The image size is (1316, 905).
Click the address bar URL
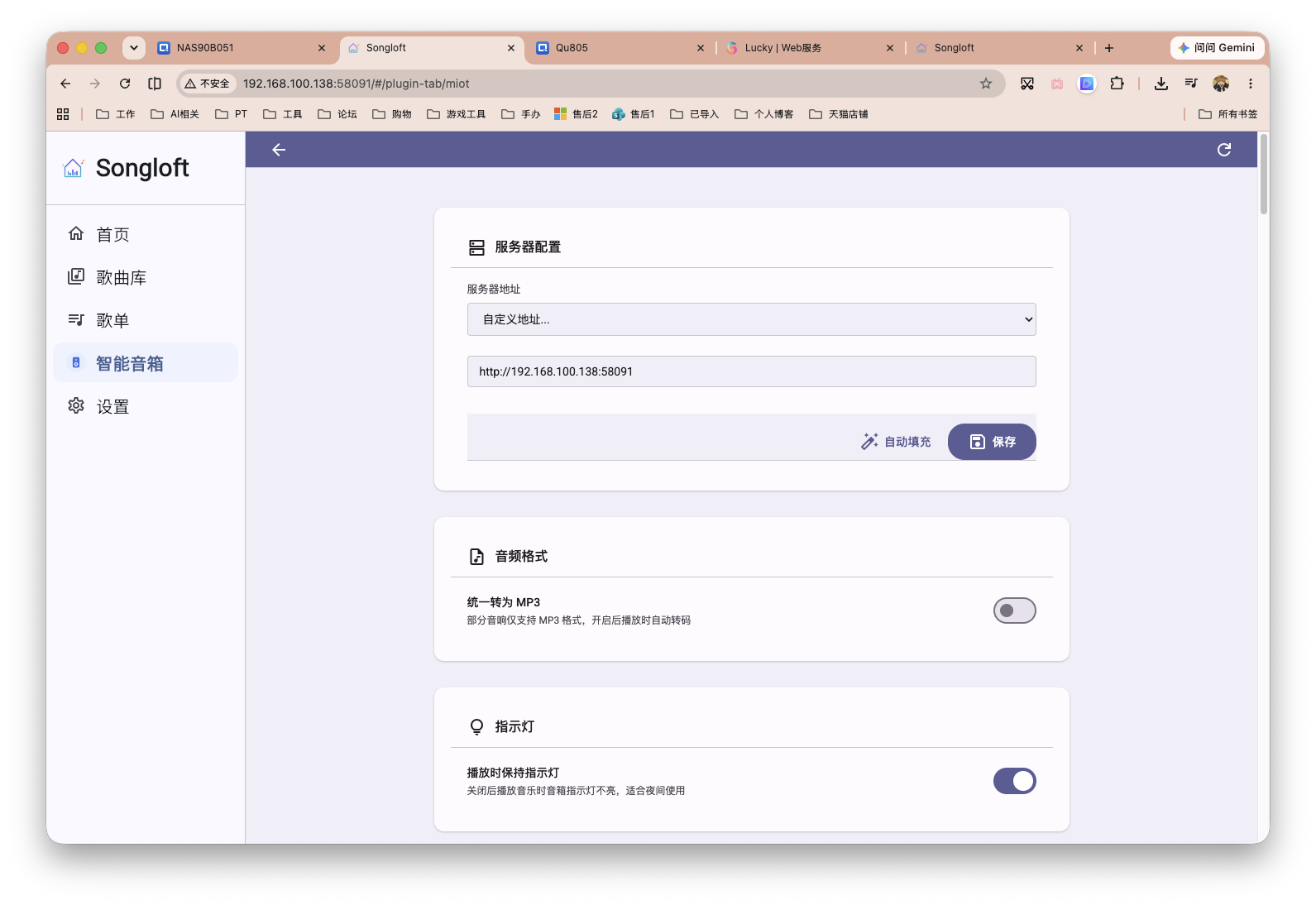[356, 84]
